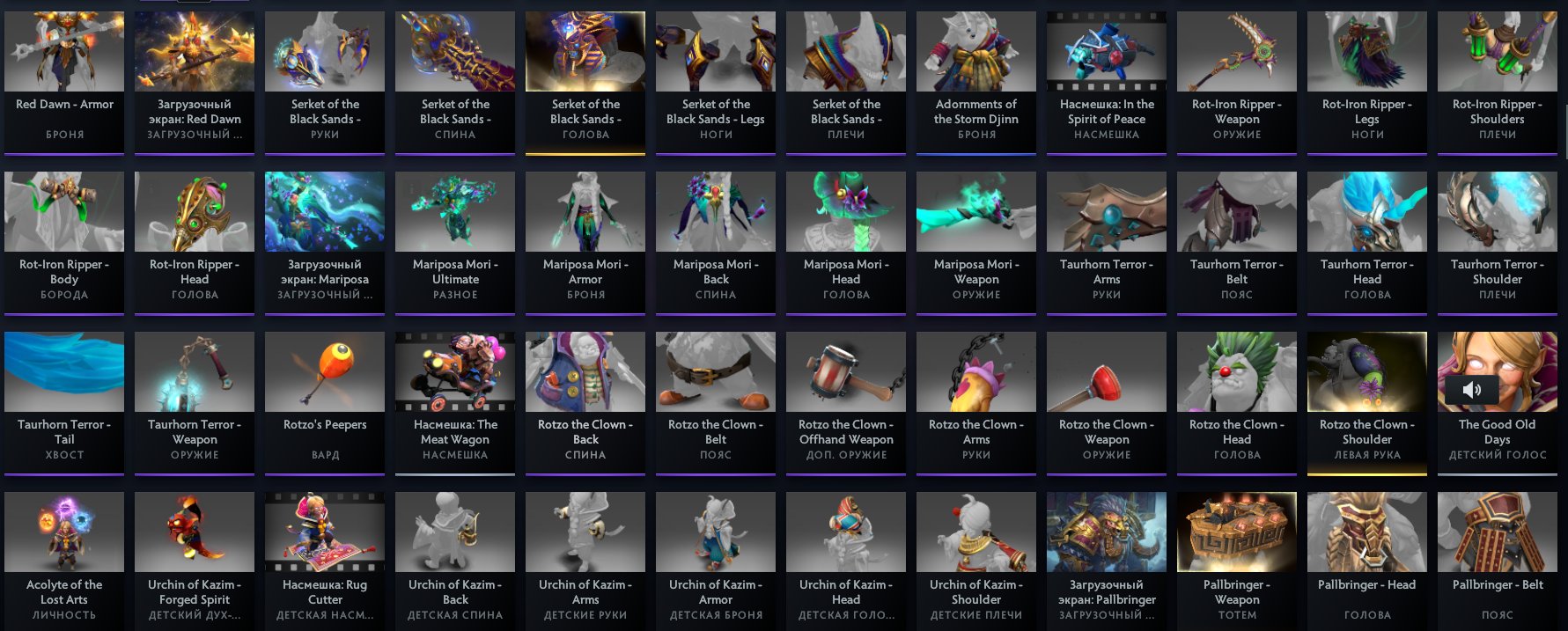Open the Pallbringer loading screen item

click(x=1107, y=561)
